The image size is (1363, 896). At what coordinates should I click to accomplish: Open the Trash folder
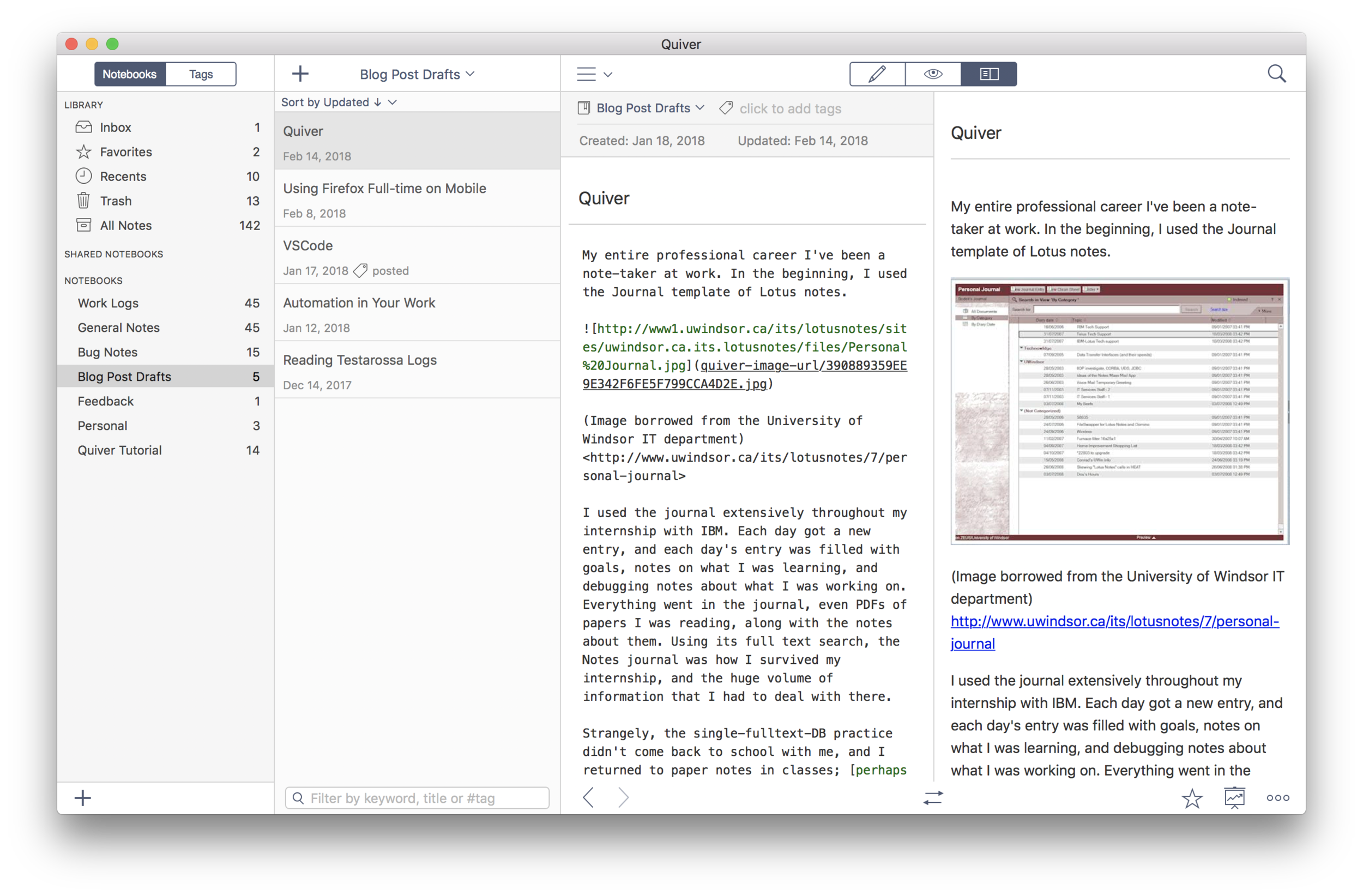[x=166, y=201]
